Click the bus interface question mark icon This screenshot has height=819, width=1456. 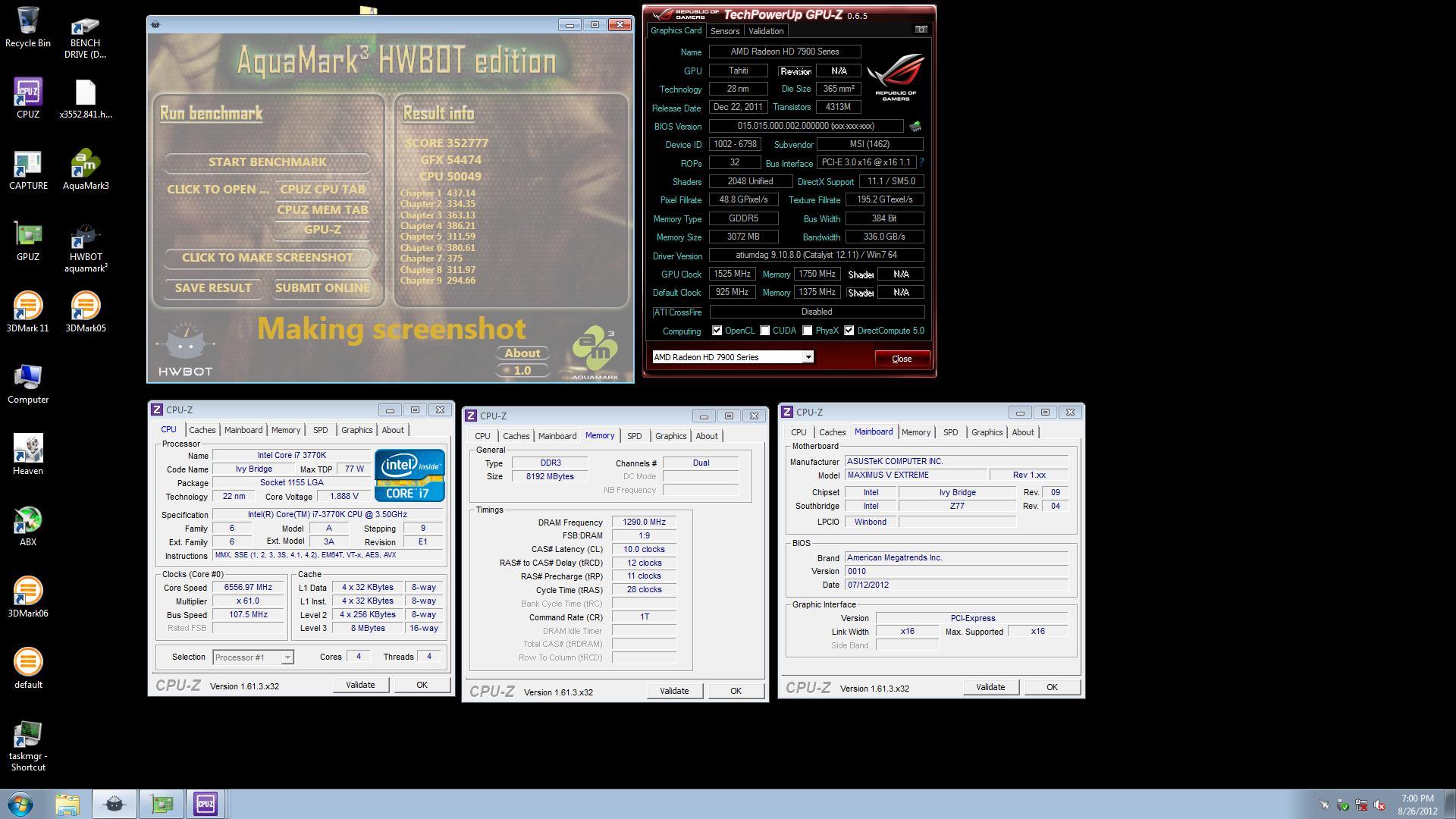[x=921, y=162]
